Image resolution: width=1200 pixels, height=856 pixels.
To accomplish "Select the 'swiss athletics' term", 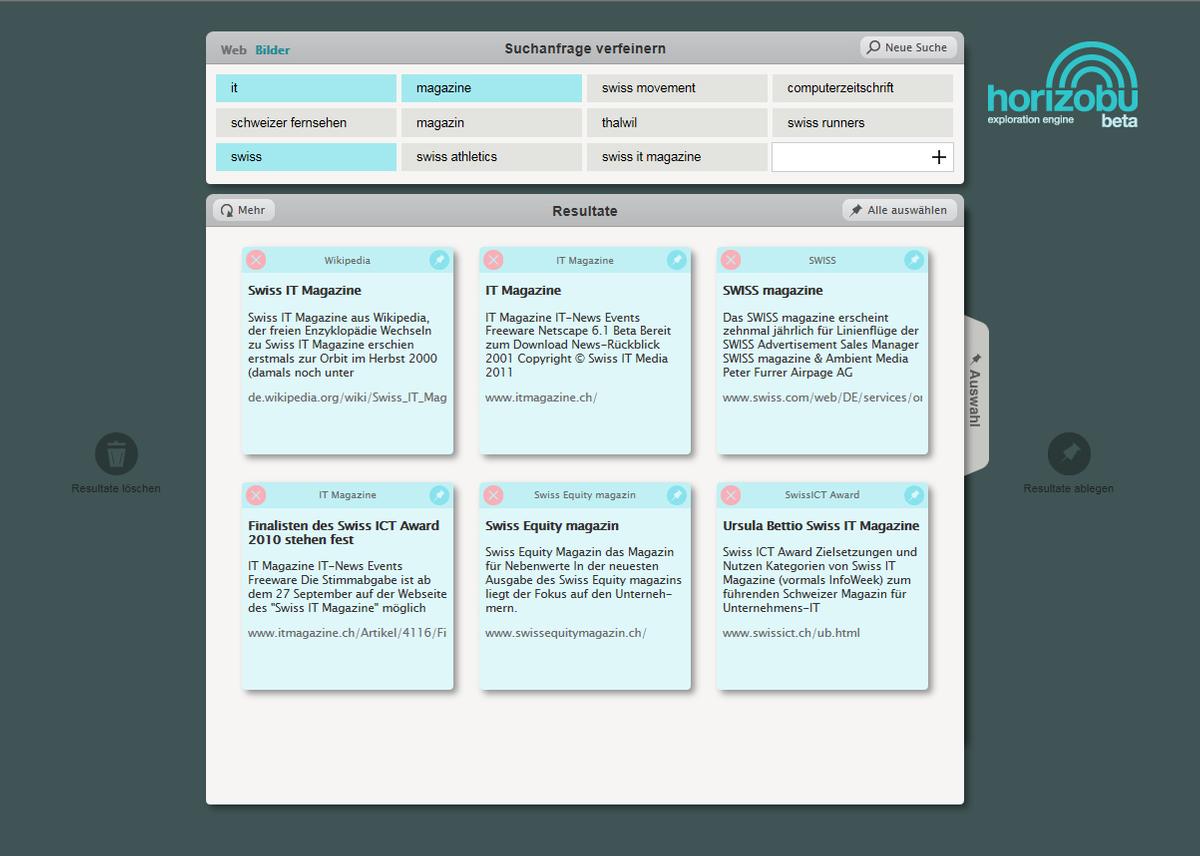I will click(x=491, y=157).
